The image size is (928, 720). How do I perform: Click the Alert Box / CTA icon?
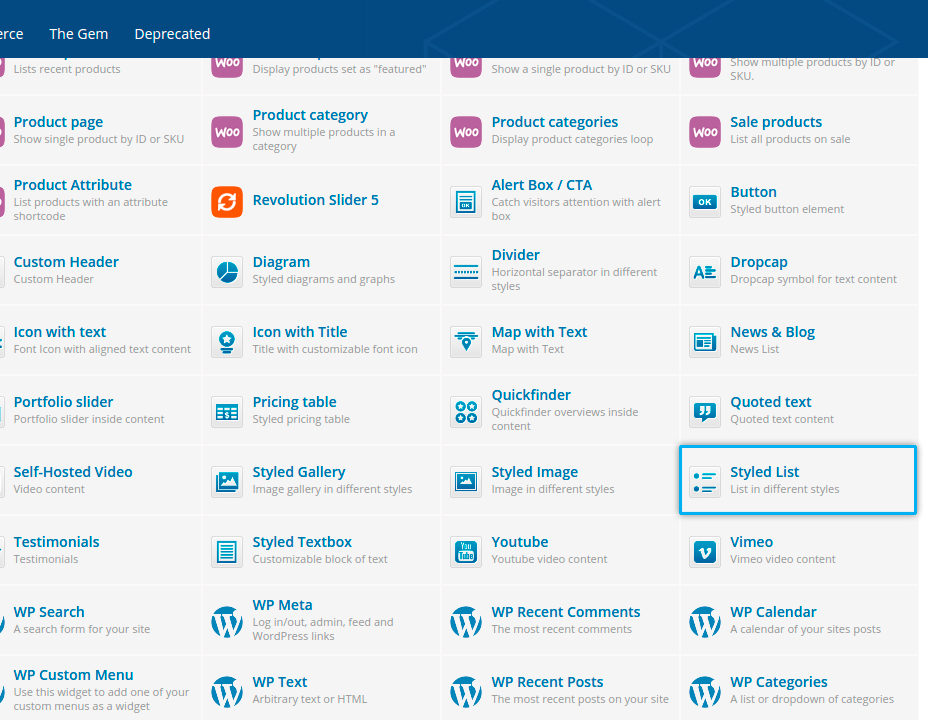pos(466,201)
